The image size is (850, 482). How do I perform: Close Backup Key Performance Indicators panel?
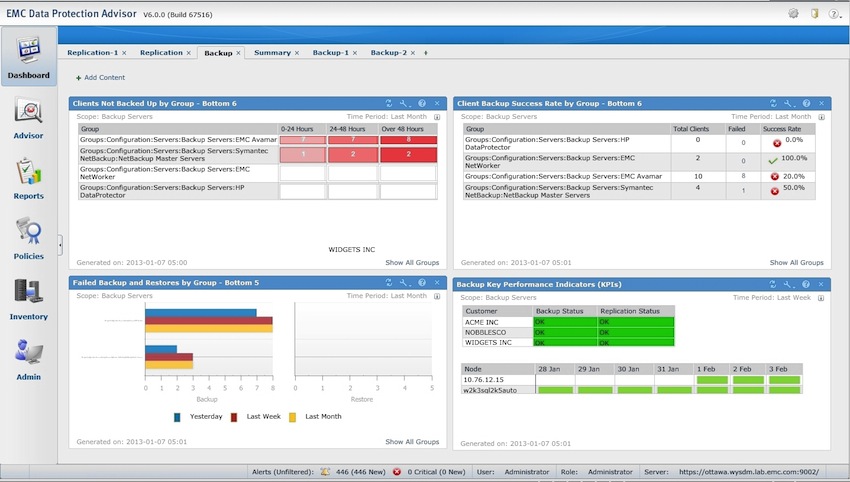(x=821, y=284)
